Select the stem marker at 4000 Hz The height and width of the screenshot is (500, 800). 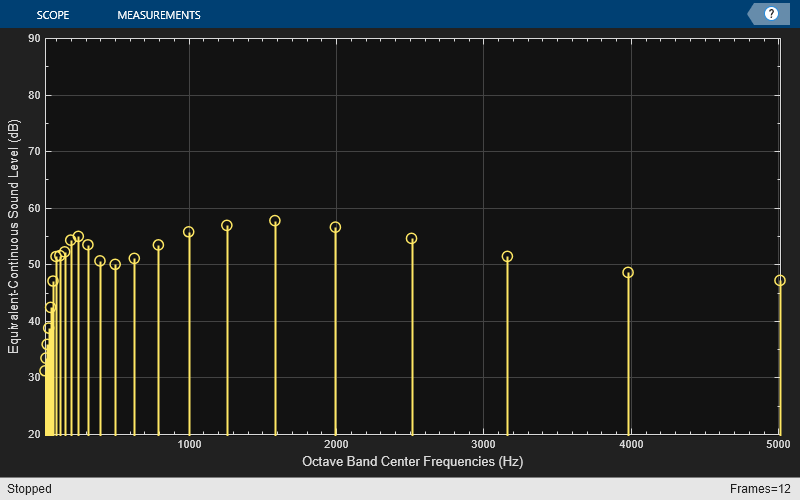click(x=628, y=272)
